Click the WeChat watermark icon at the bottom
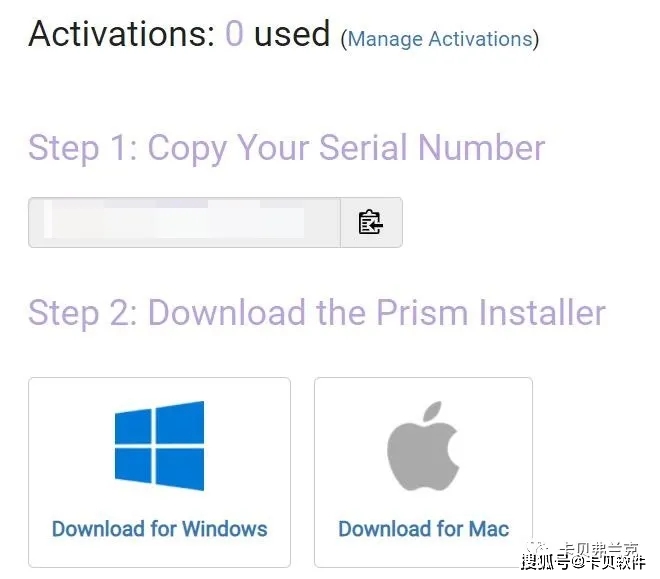This screenshot has height=579, width=660. click(538, 549)
